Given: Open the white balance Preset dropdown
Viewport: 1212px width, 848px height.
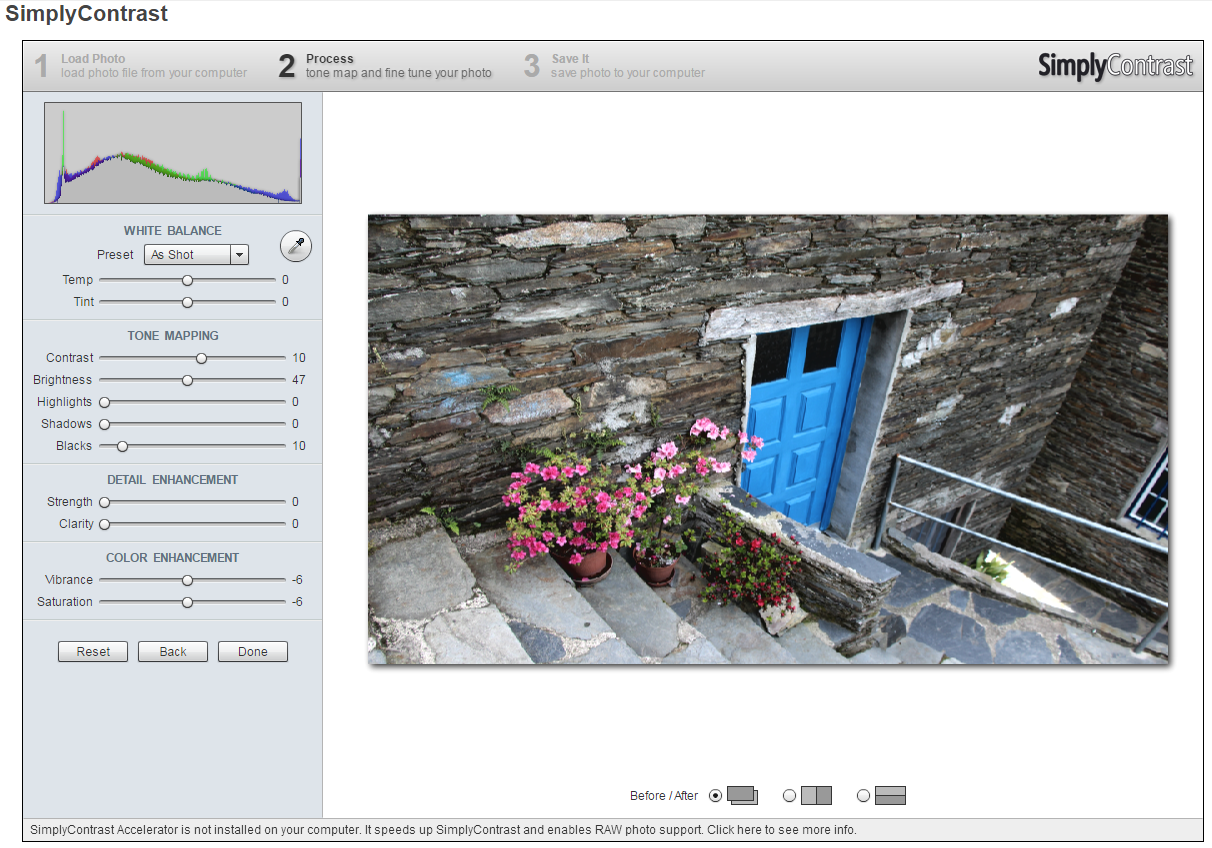Looking at the screenshot, I should click(x=196, y=255).
